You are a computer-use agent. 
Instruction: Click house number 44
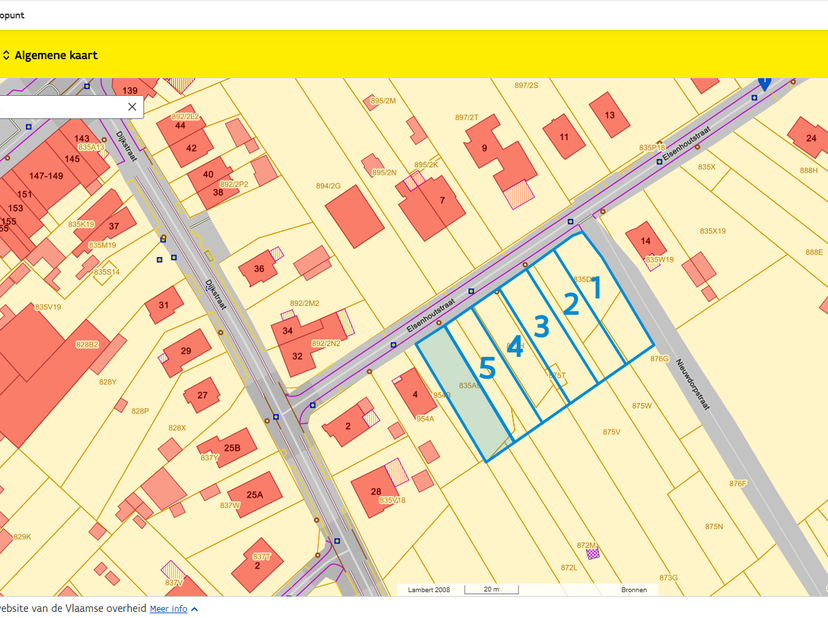click(180, 126)
